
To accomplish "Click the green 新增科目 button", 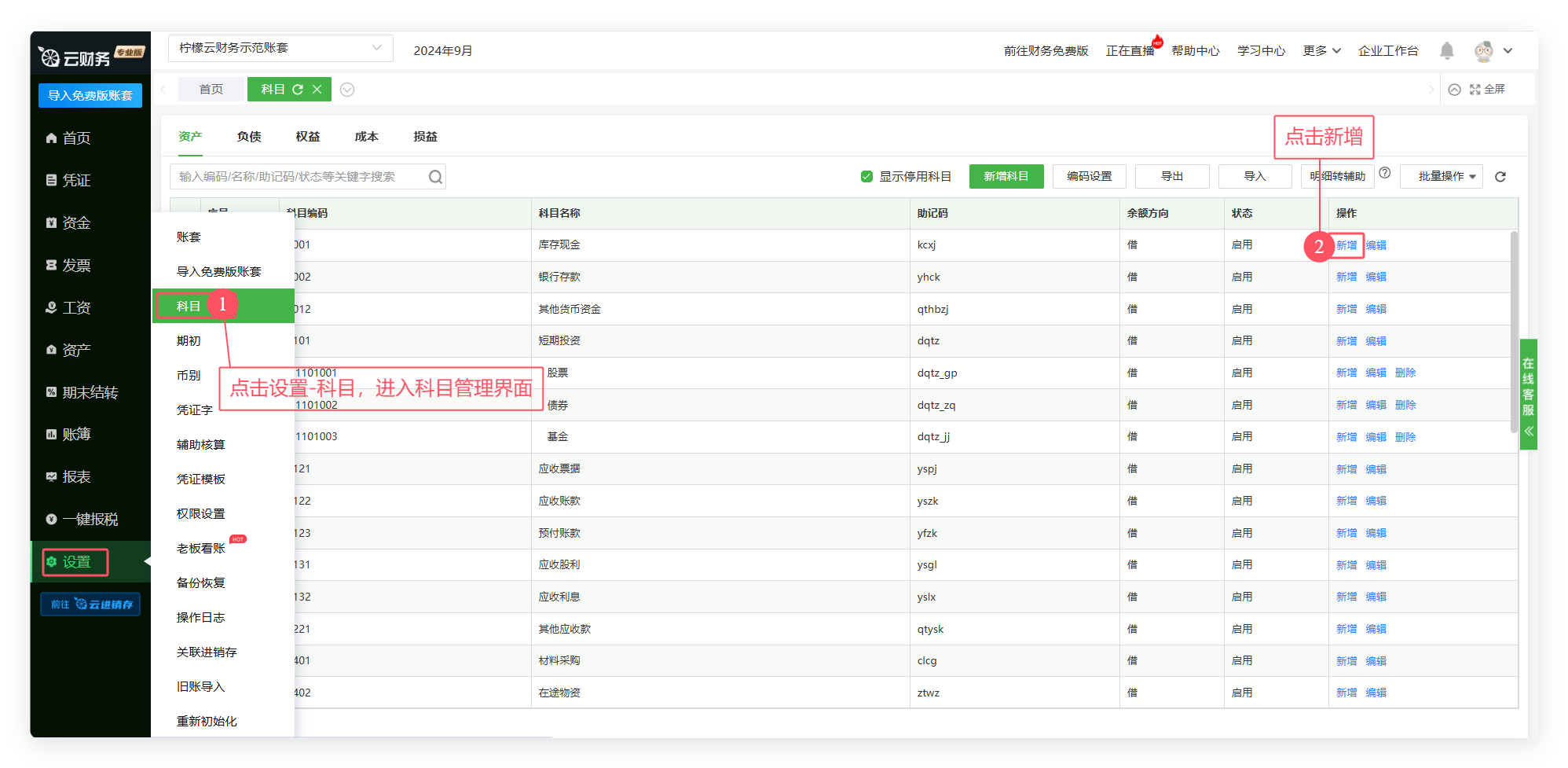I will 1006,177.
